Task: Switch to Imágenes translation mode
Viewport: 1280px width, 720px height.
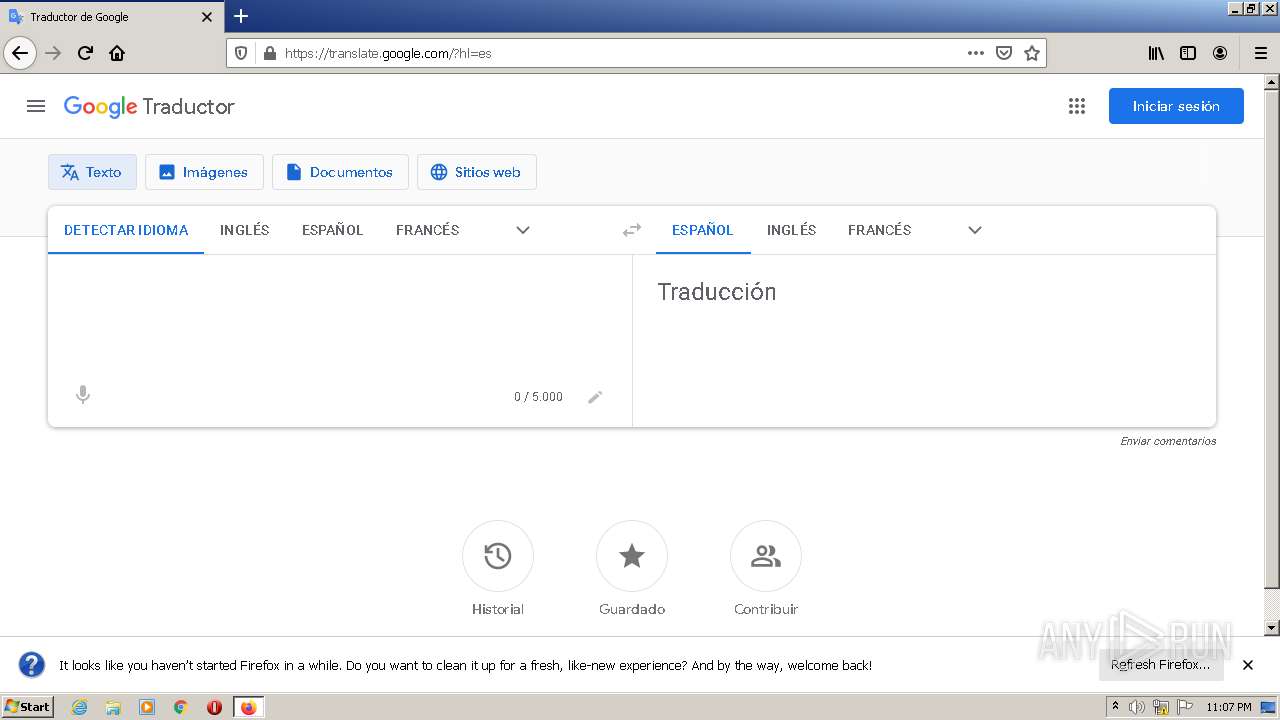Action: (204, 172)
